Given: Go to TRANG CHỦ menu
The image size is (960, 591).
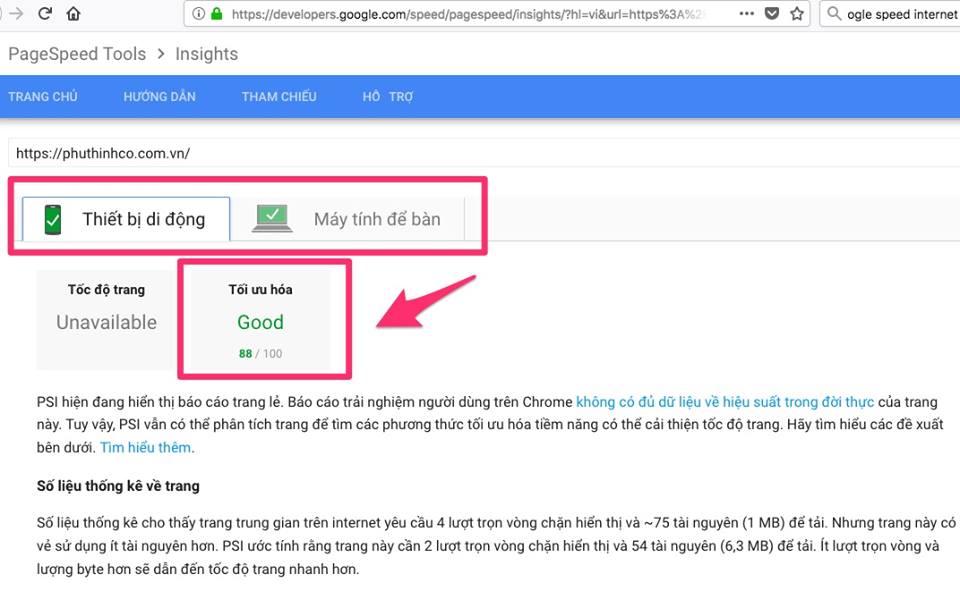Looking at the screenshot, I should point(43,97).
